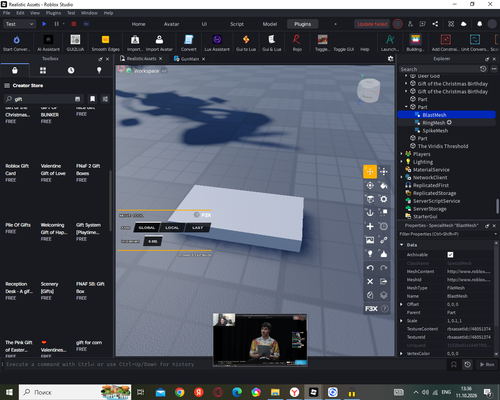Select the F3X Move tool
Viewport: 500px width, 400px height.
tap(370, 172)
